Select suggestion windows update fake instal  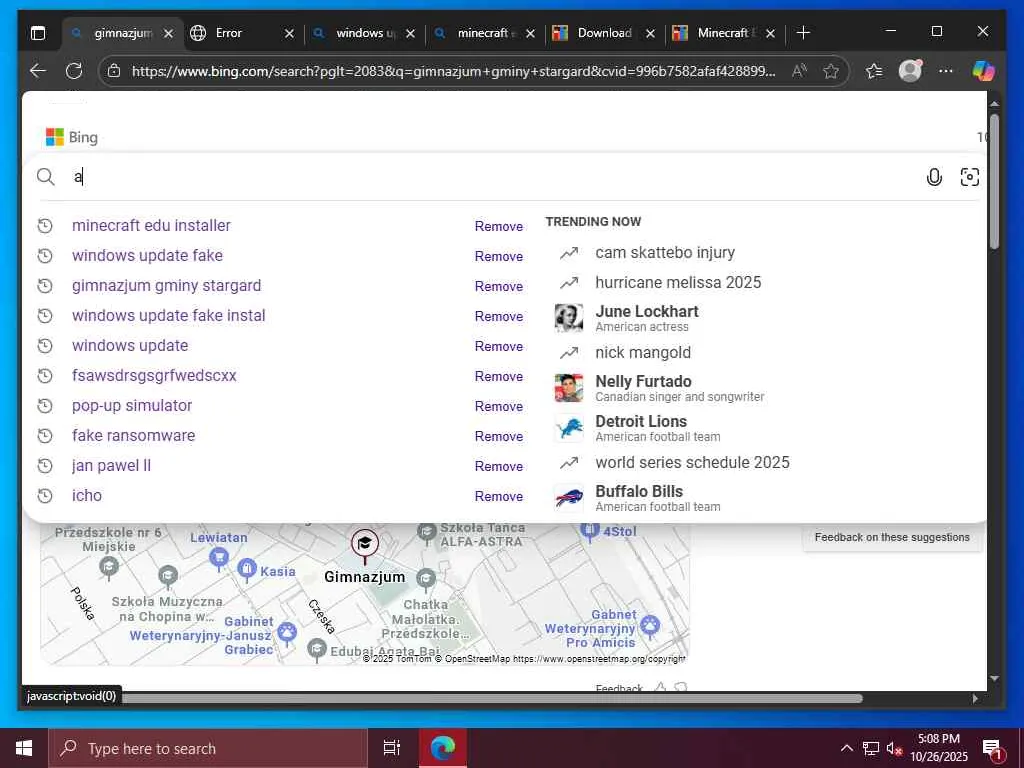point(168,315)
